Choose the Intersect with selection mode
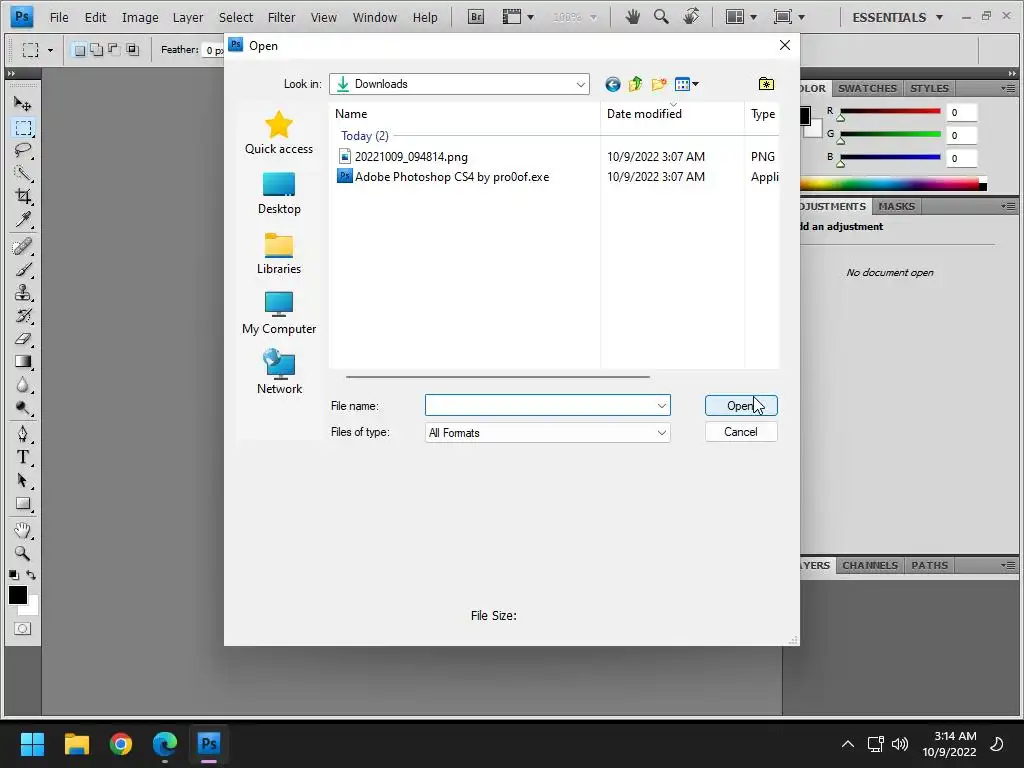Image resolution: width=1024 pixels, height=768 pixels. point(132,50)
